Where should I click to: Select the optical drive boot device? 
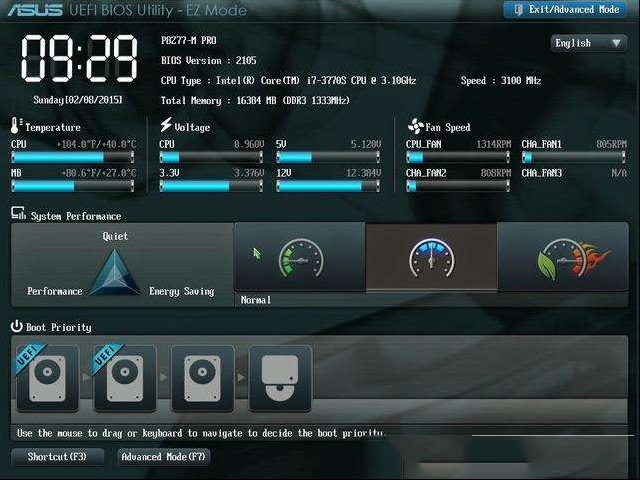(280, 378)
